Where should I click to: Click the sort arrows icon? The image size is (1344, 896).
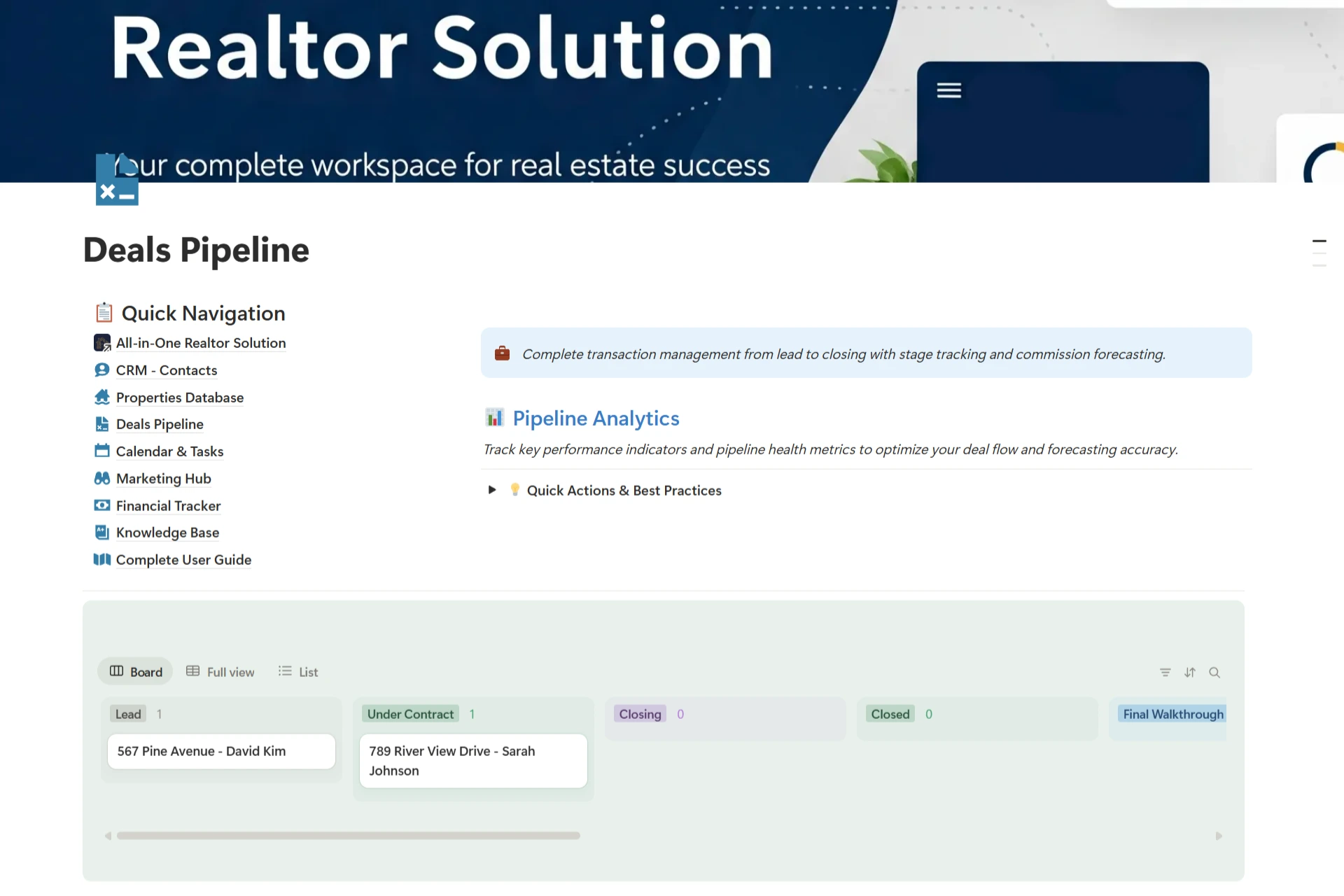[x=1190, y=672]
